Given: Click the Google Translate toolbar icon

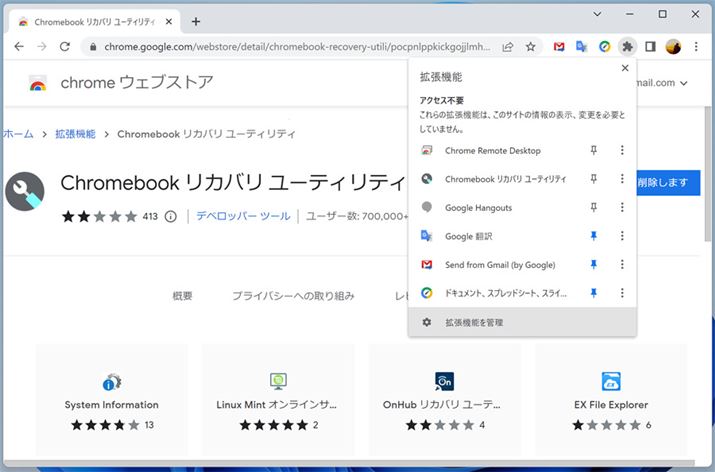Looking at the screenshot, I should click(582, 46).
